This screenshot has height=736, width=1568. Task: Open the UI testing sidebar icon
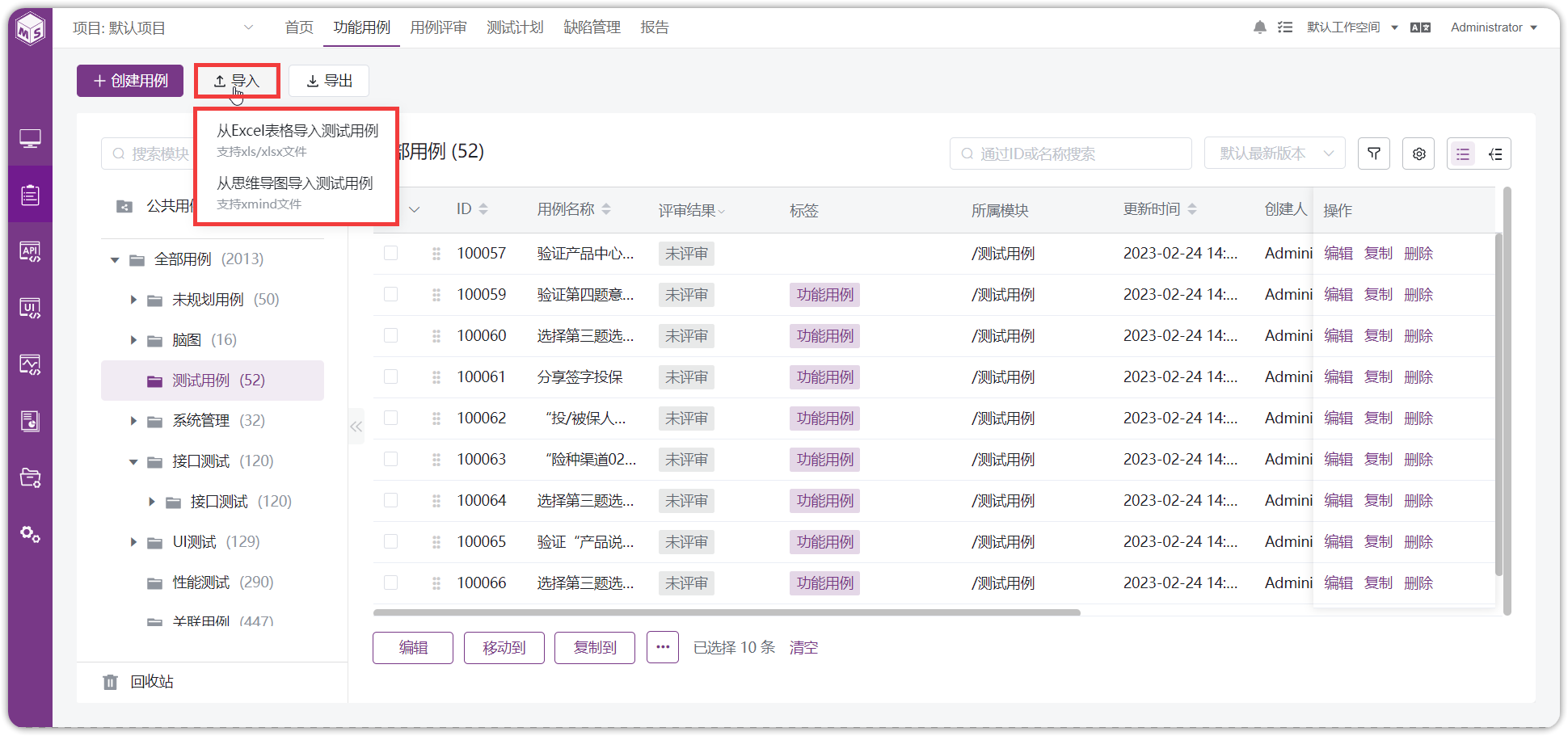pos(31,308)
